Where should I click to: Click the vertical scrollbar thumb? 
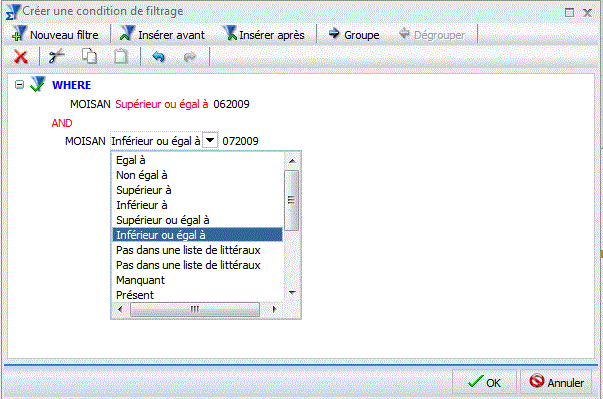click(x=292, y=200)
